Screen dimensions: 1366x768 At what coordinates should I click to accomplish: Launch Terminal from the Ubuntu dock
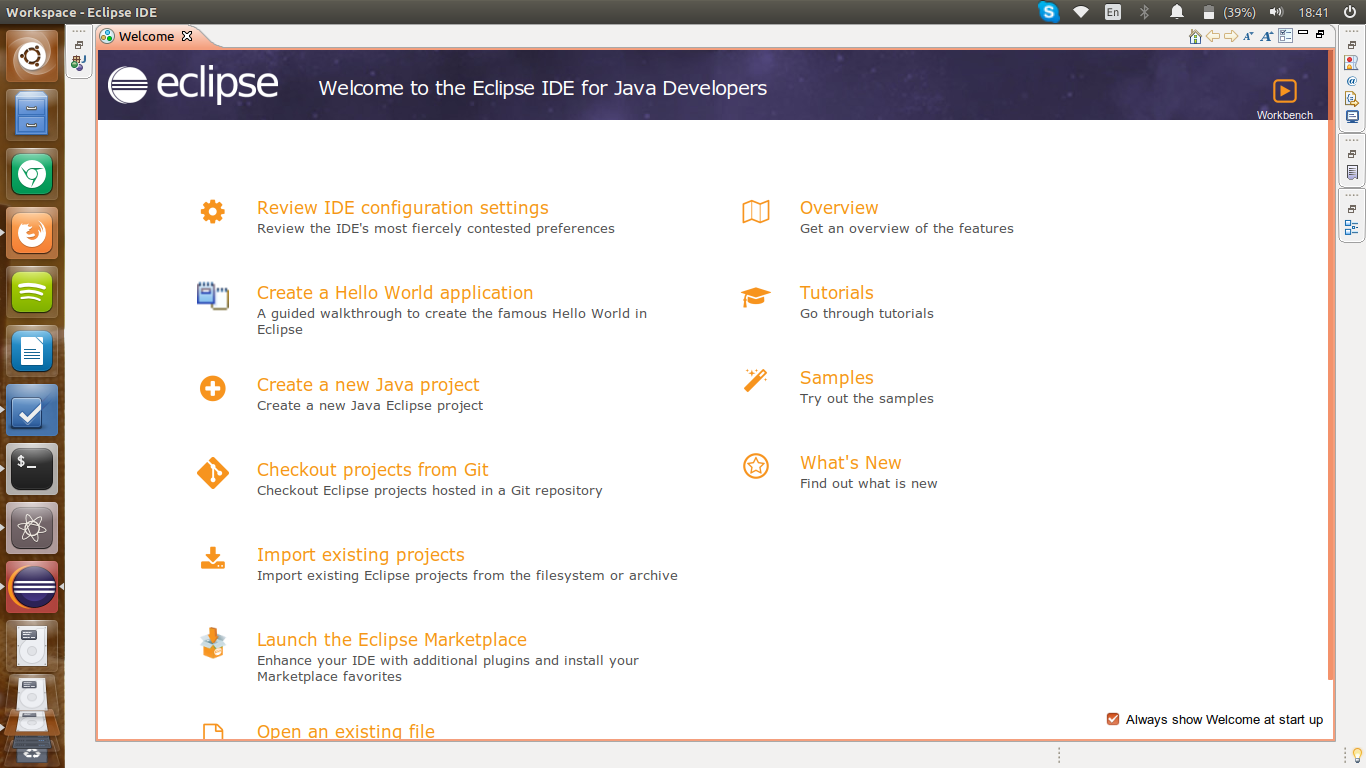tap(33, 468)
